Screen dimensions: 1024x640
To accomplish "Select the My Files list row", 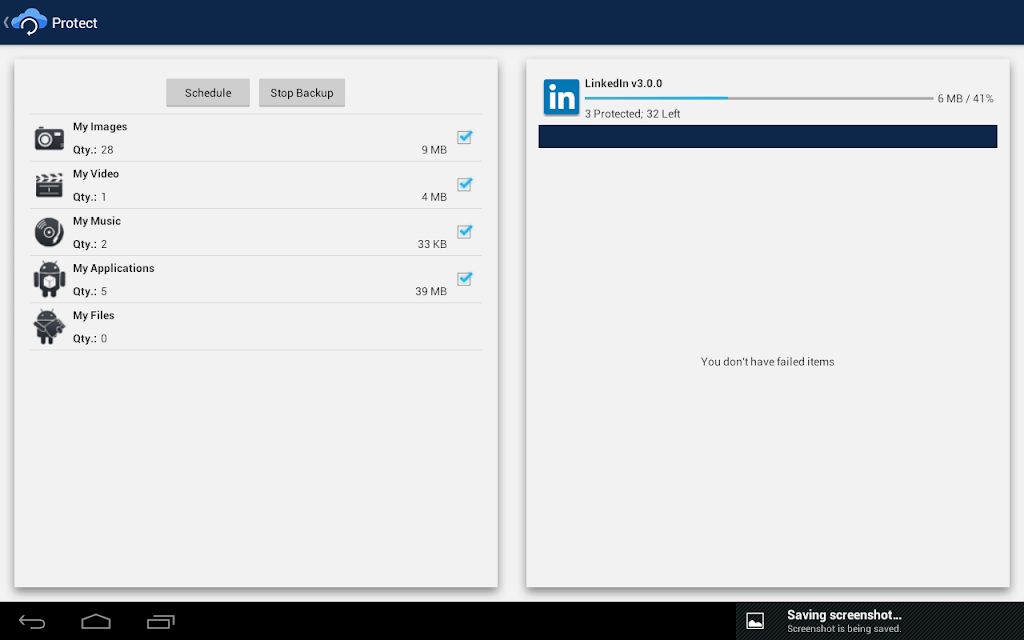I will 256,327.
